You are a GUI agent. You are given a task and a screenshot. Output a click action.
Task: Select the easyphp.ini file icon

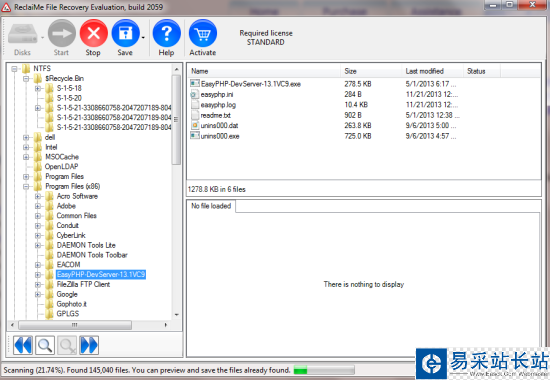tap(195, 94)
